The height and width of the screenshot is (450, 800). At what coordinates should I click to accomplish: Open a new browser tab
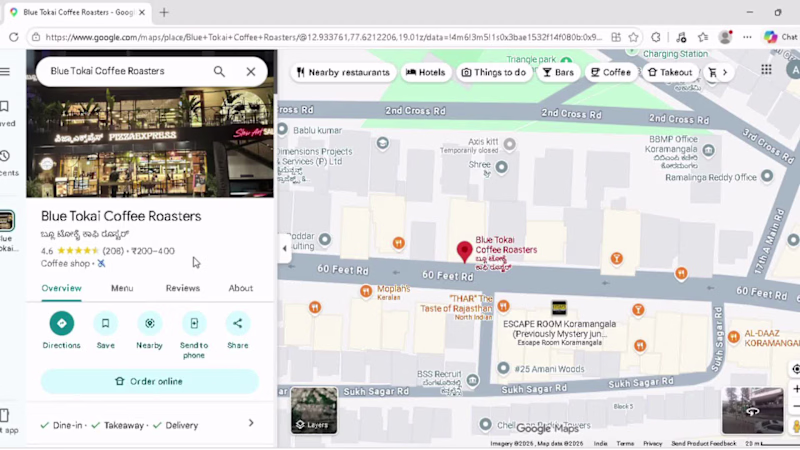point(164,12)
